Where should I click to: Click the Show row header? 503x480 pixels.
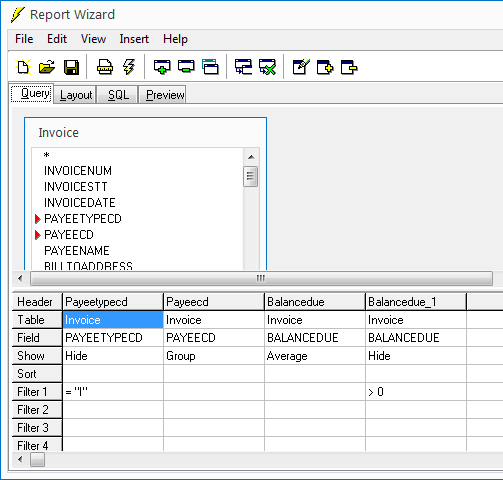point(37,356)
